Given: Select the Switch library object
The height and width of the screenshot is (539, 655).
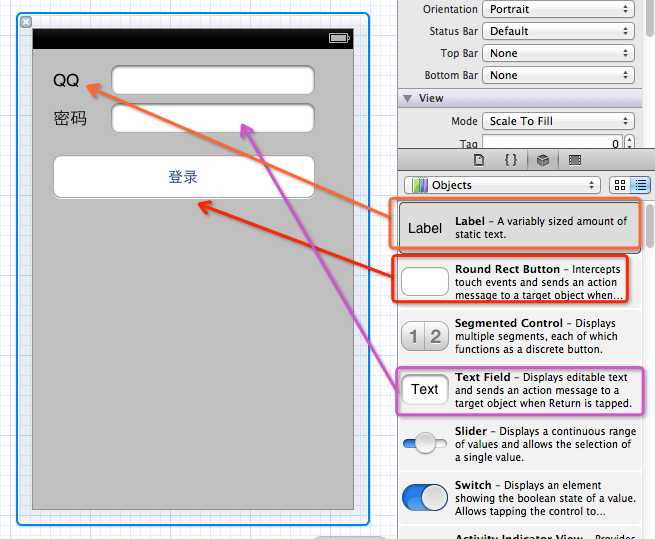Looking at the screenshot, I should [519, 497].
